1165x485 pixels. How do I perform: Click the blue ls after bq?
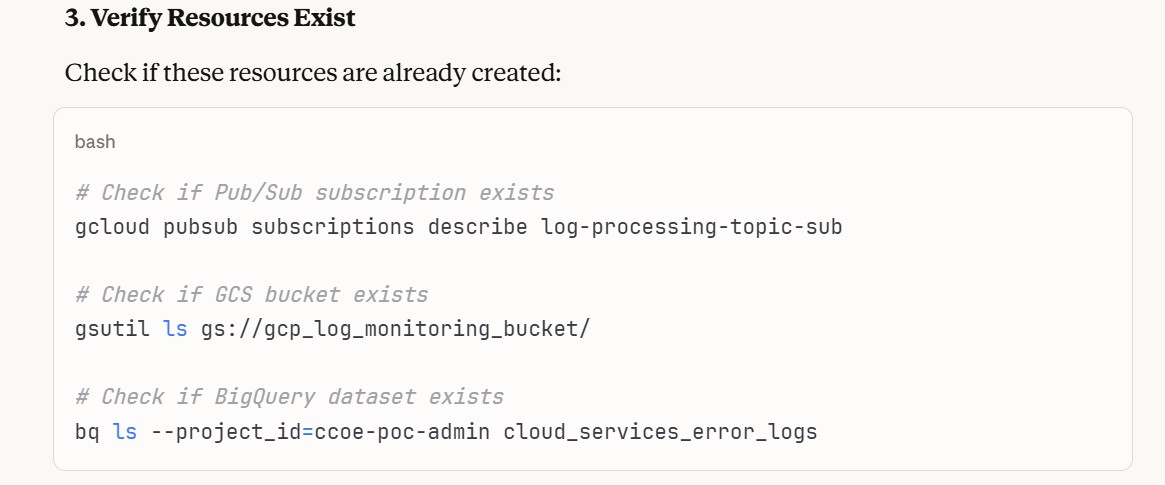pos(125,433)
